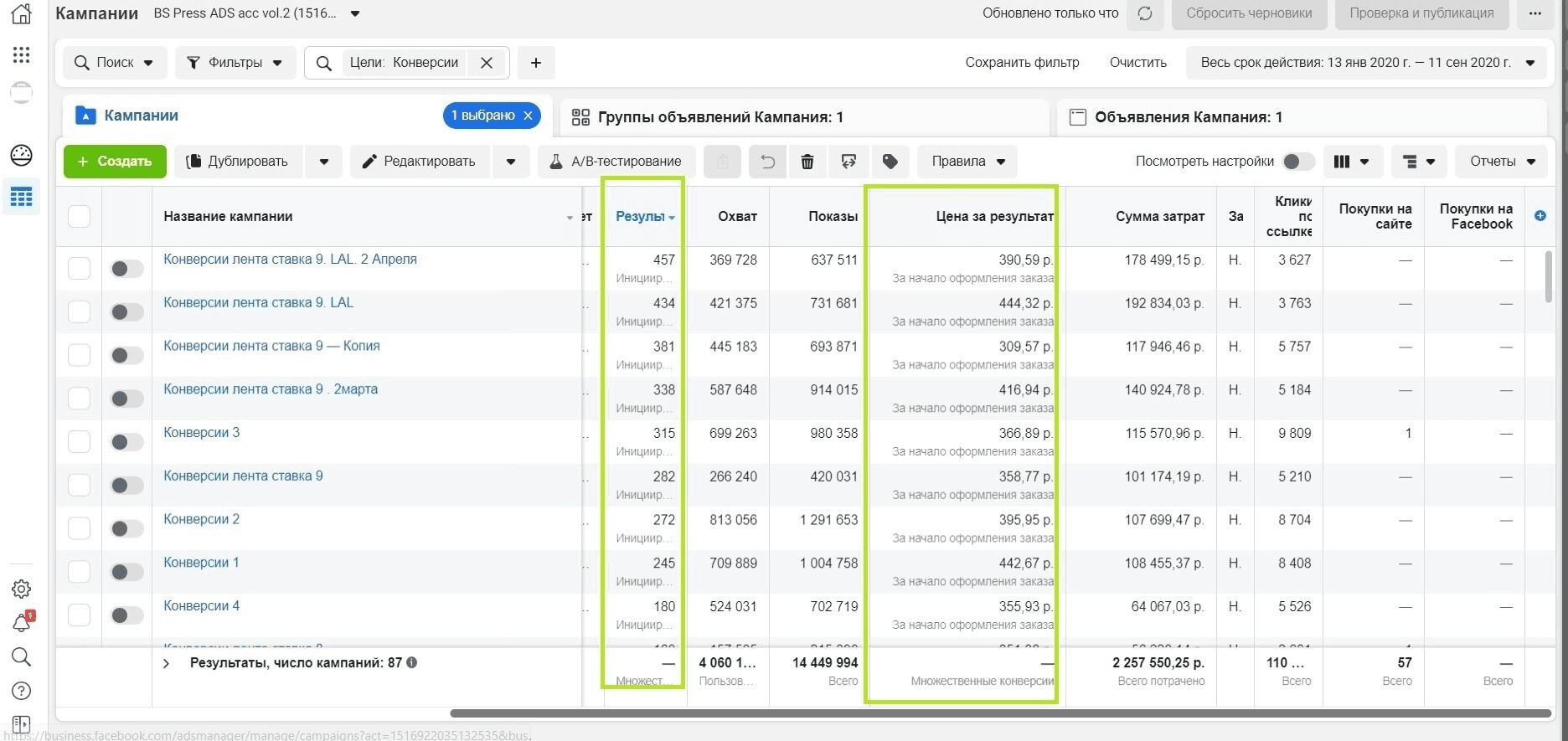Click the green 'Создать' button
Image resolution: width=1568 pixels, height=741 pixels.
(x=115, y=162)
